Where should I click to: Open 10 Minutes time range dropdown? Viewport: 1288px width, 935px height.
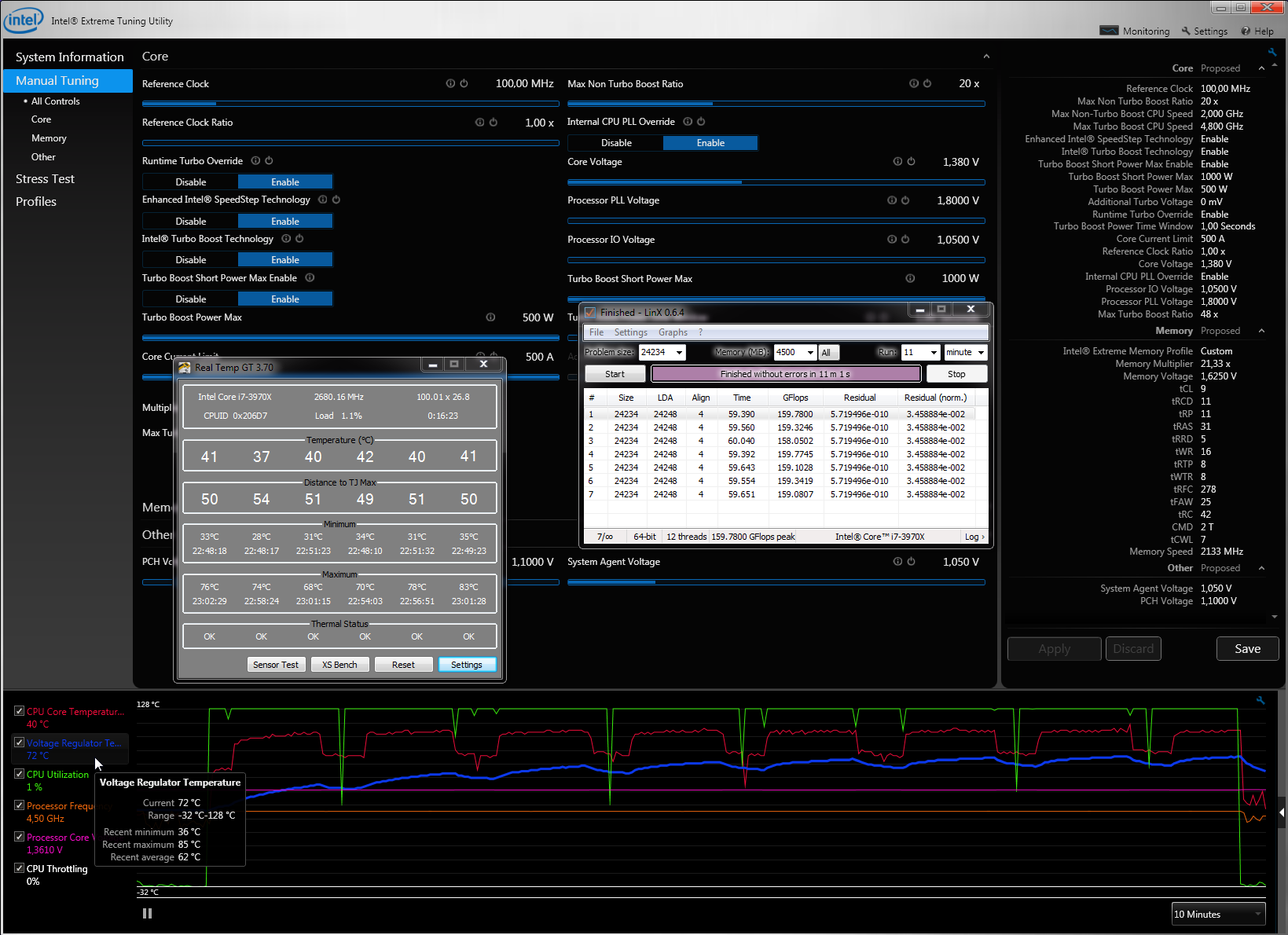point(1219,914)
